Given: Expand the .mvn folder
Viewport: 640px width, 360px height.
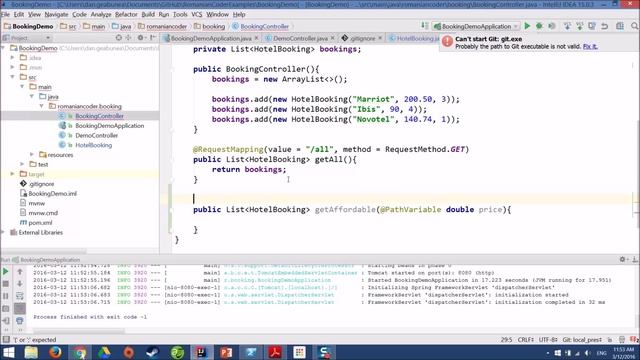Looking at the screenshot, I should [x=13, y=67].
